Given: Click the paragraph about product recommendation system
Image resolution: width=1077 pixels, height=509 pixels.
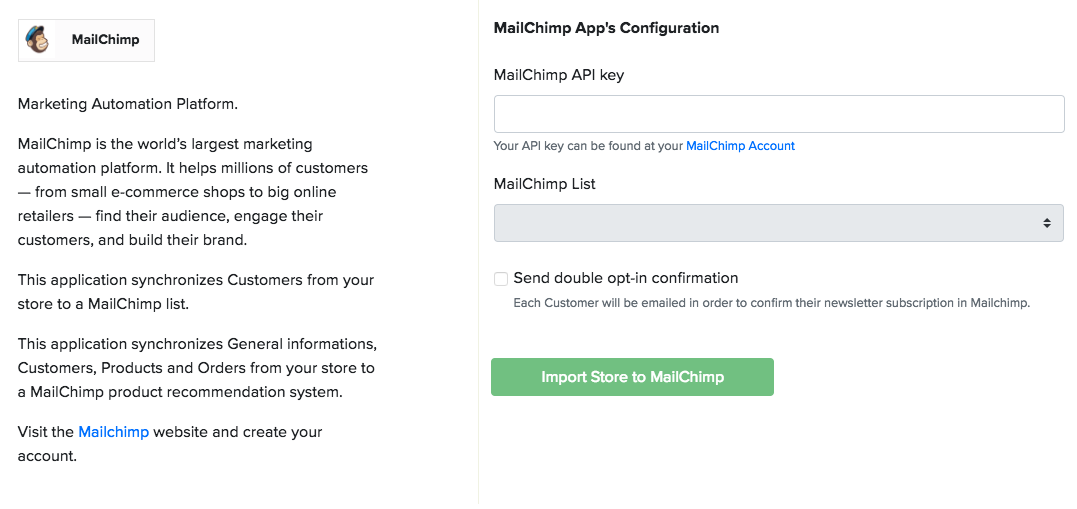Looking at the screenshot, I should 197,367.
